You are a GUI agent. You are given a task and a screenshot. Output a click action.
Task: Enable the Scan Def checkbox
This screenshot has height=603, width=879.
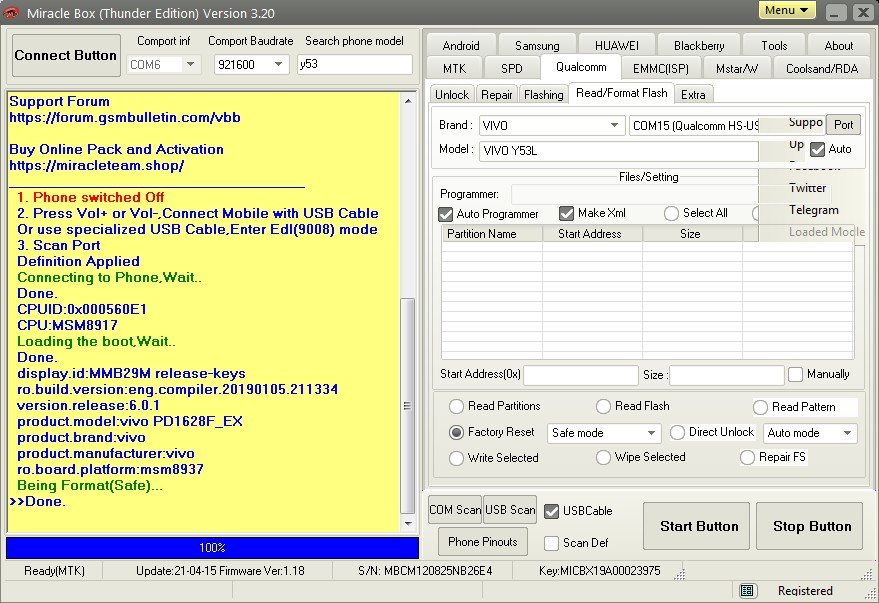point(552,543)
